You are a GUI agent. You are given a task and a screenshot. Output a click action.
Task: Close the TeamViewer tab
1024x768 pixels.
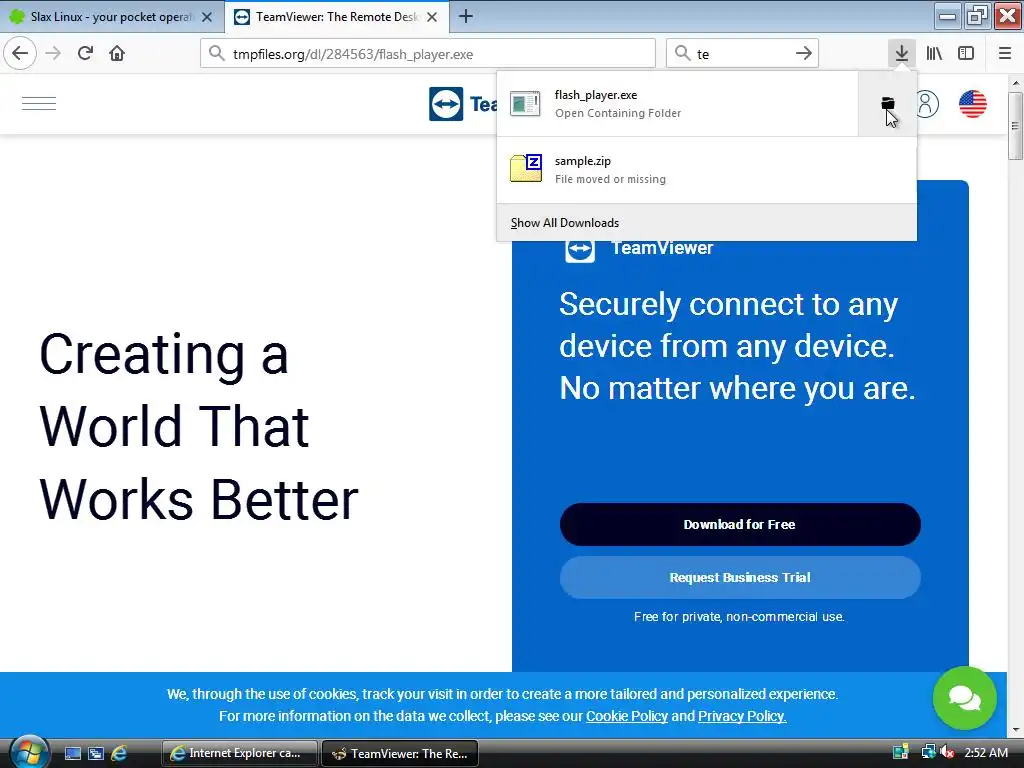432,17
